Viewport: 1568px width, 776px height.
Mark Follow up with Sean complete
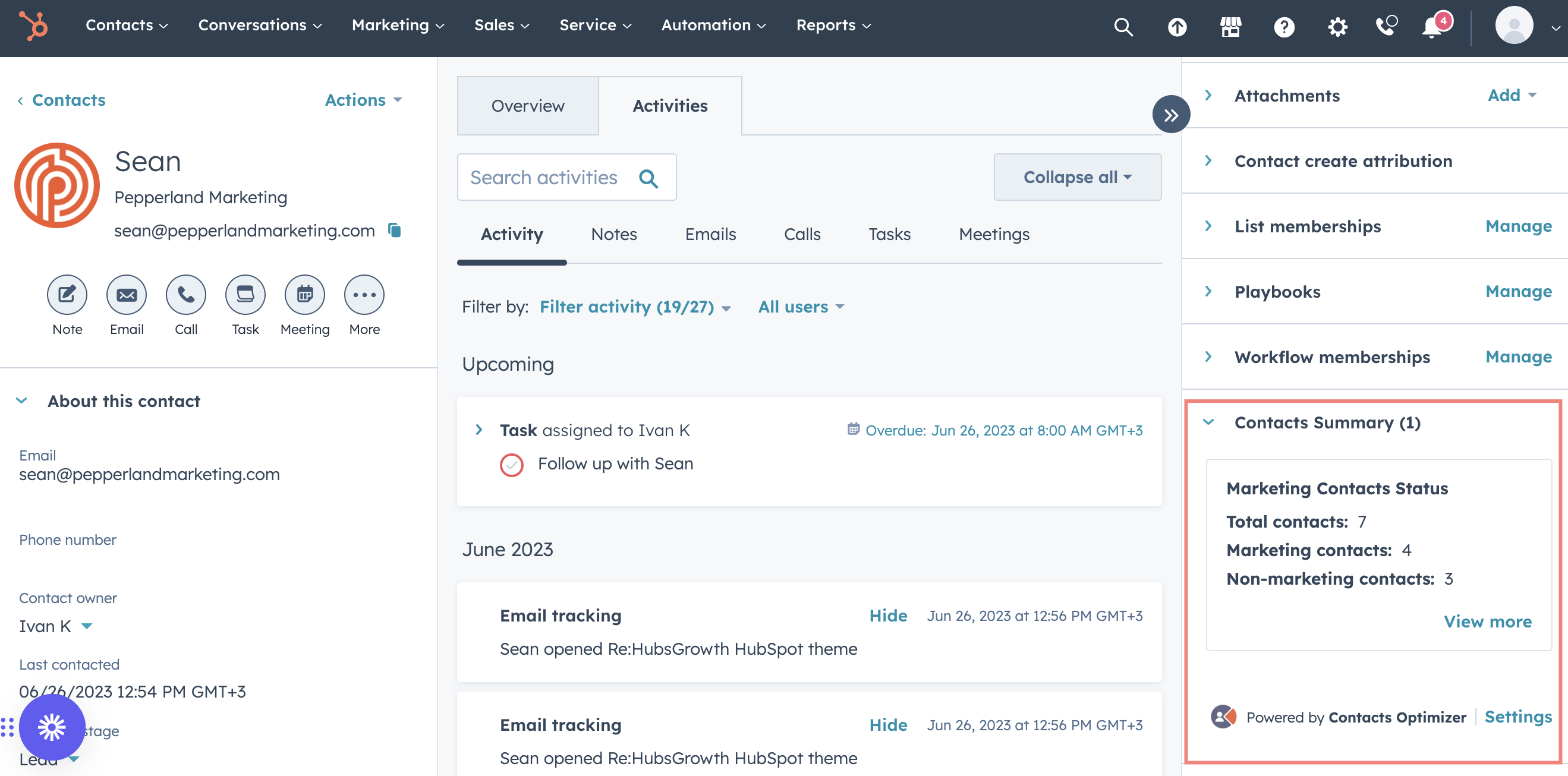click(x=511, y=465)
